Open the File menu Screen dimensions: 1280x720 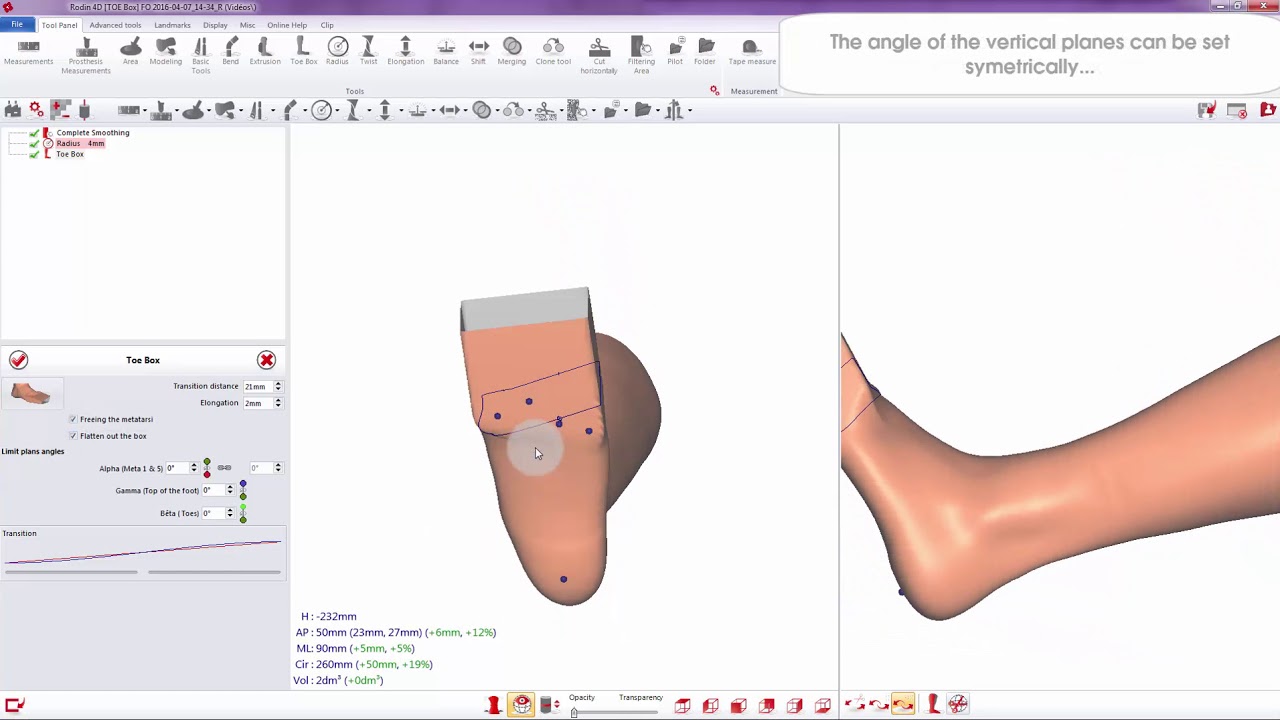(17, 25)
